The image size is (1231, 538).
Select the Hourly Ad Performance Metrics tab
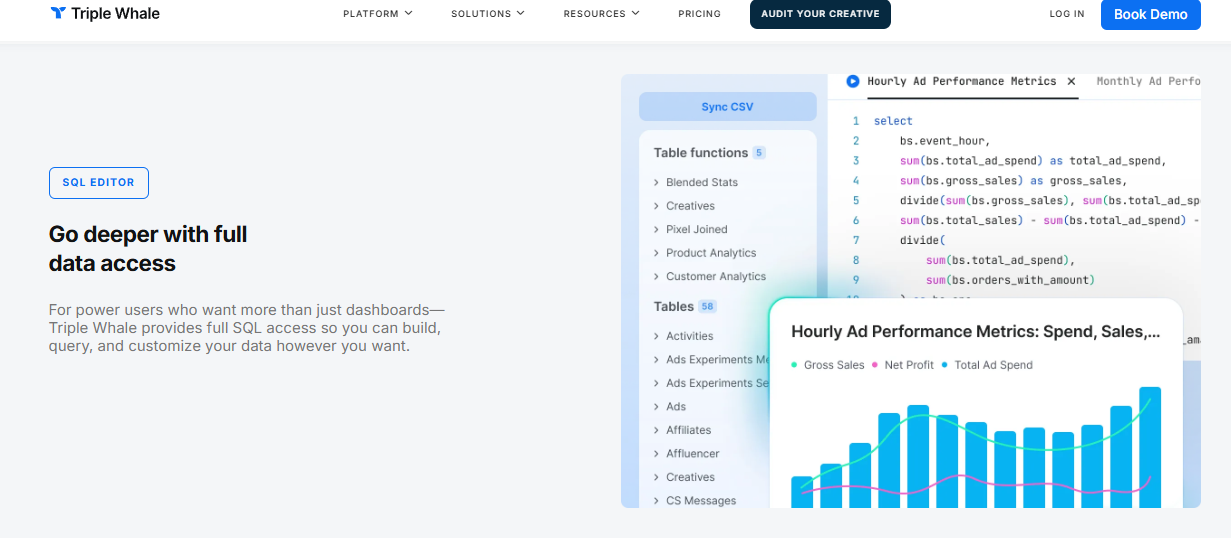tap(961, 81)
